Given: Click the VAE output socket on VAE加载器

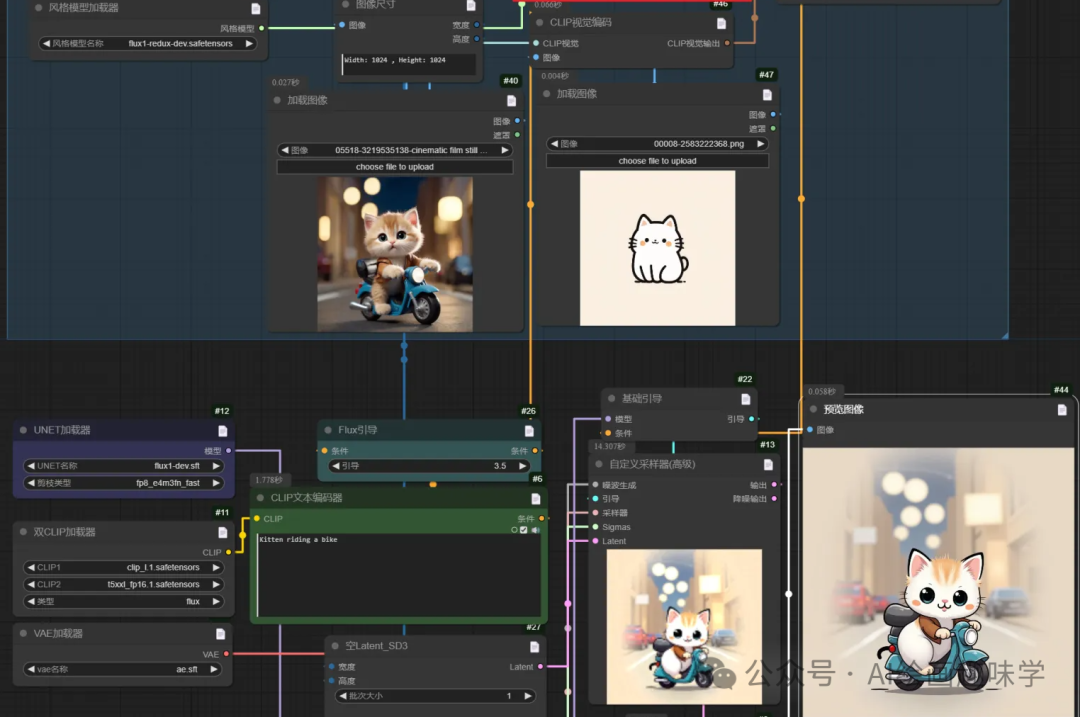Looking at the screenshot, I should tap(226, 654).
